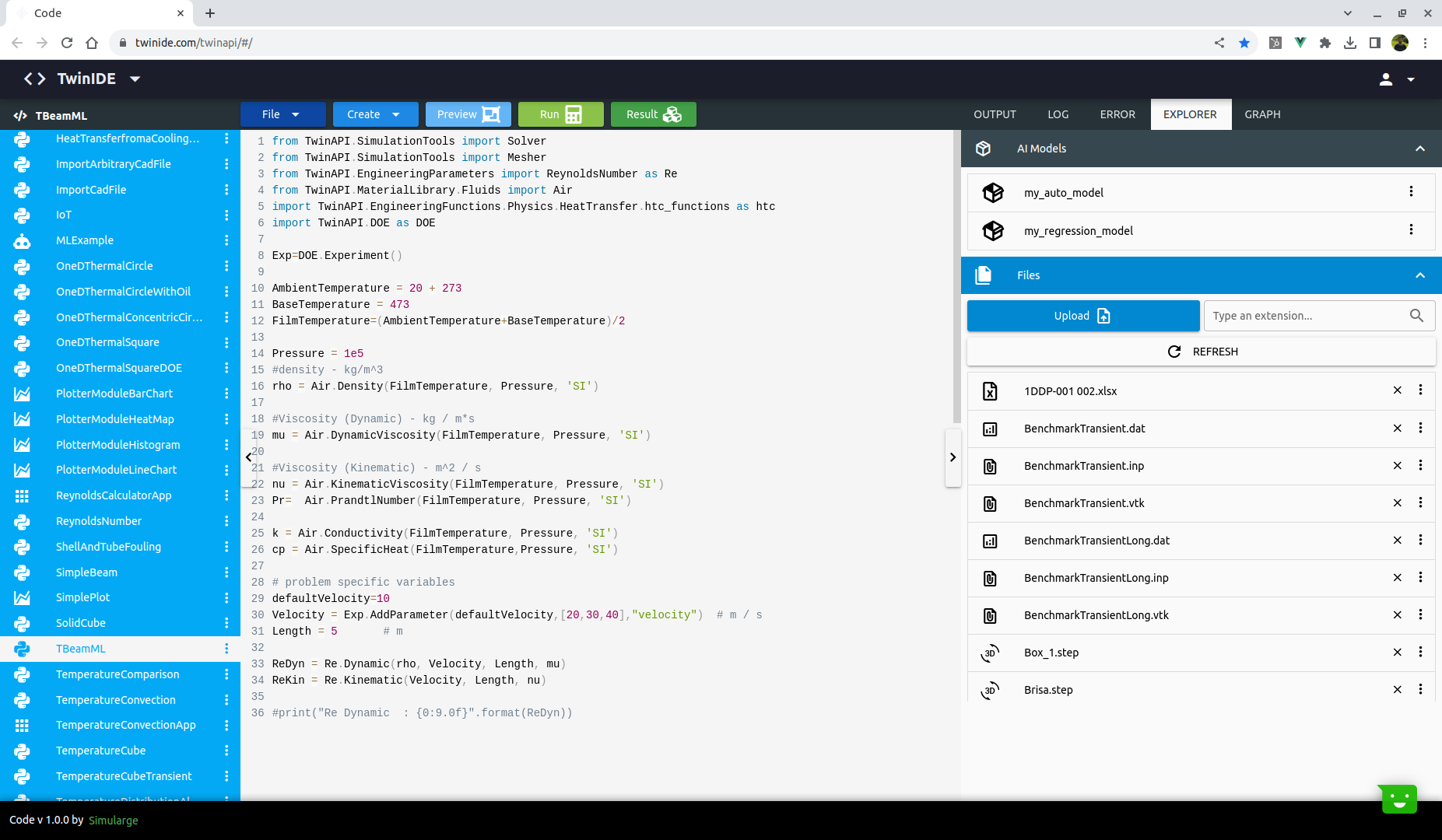Open the user account icon

1385,79
